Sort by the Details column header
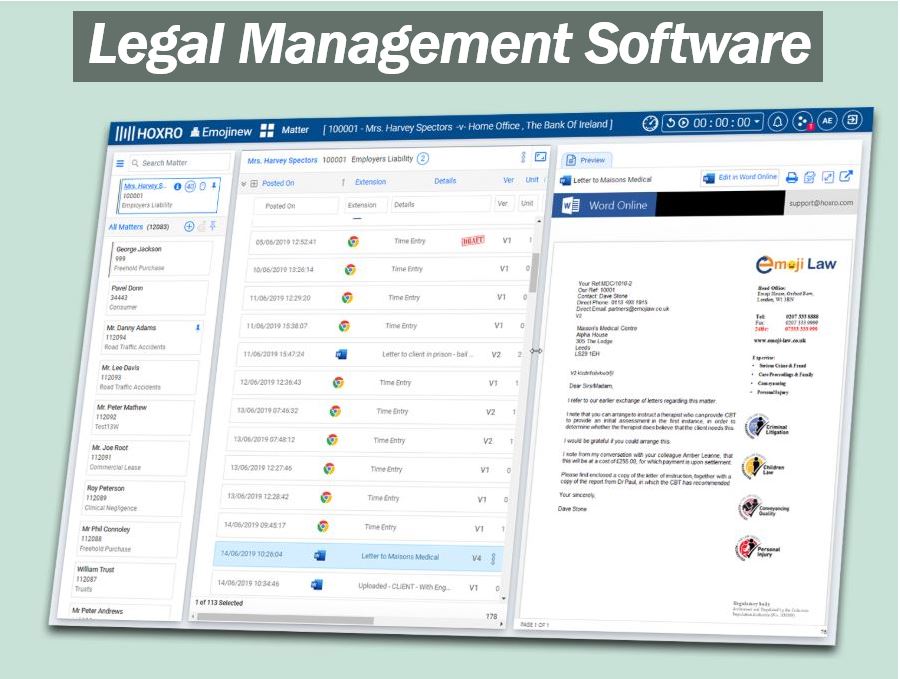 coord(445,181)
